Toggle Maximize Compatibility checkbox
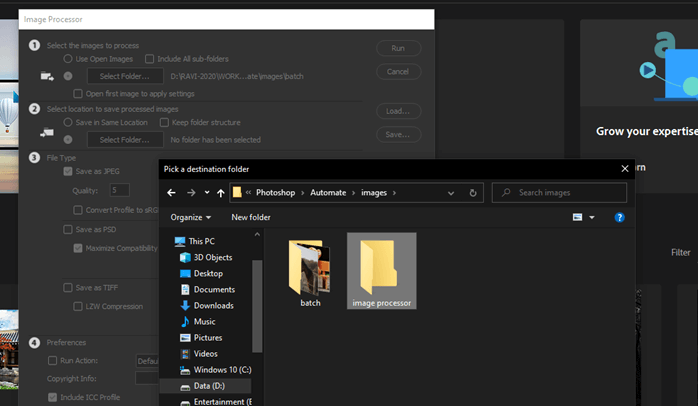The width and height of the screenshot is (698, 406). pos(78,248)
